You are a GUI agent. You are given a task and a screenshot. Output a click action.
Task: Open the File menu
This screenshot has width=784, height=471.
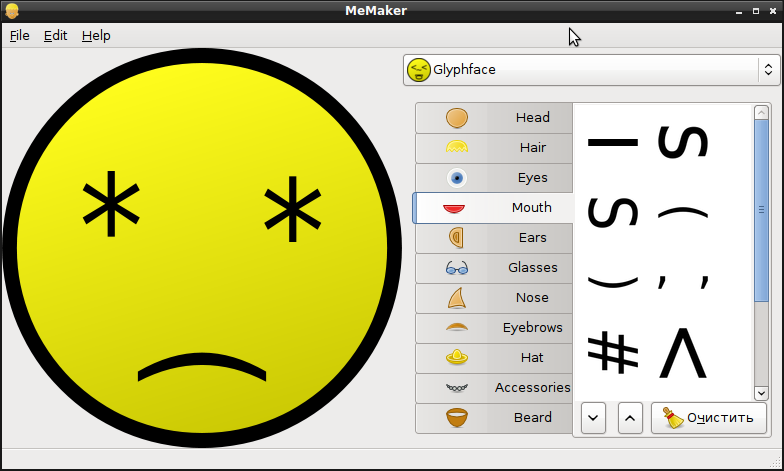pos(20,36)
